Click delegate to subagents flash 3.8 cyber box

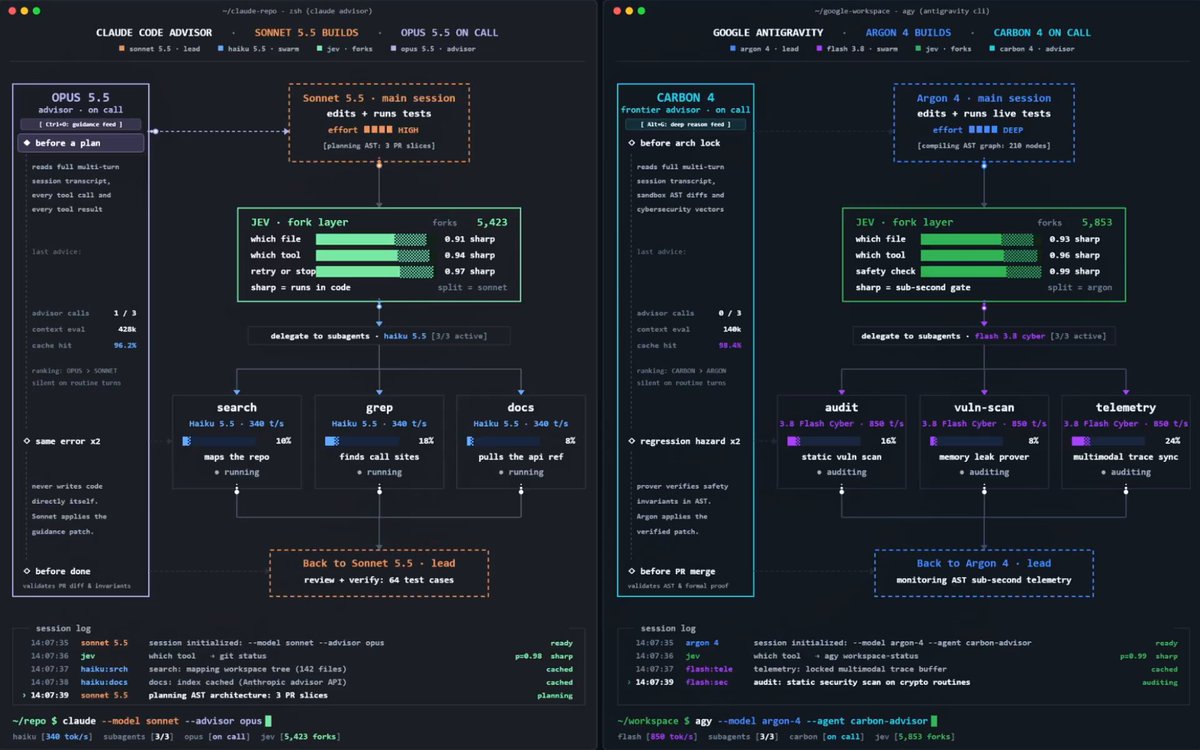click(x=984, y=336)
